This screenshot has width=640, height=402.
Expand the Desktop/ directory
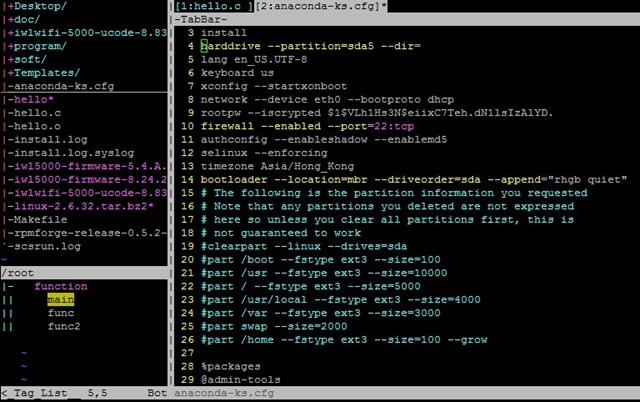pos(37,6)
